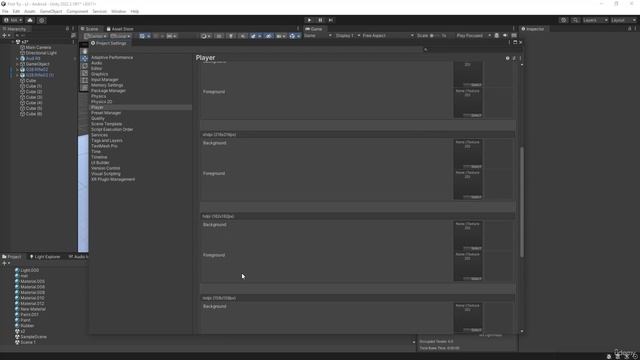Select Directional Light in Hierarchy
The width and height of the screenshot is (640, 360).
click(41, 53)
